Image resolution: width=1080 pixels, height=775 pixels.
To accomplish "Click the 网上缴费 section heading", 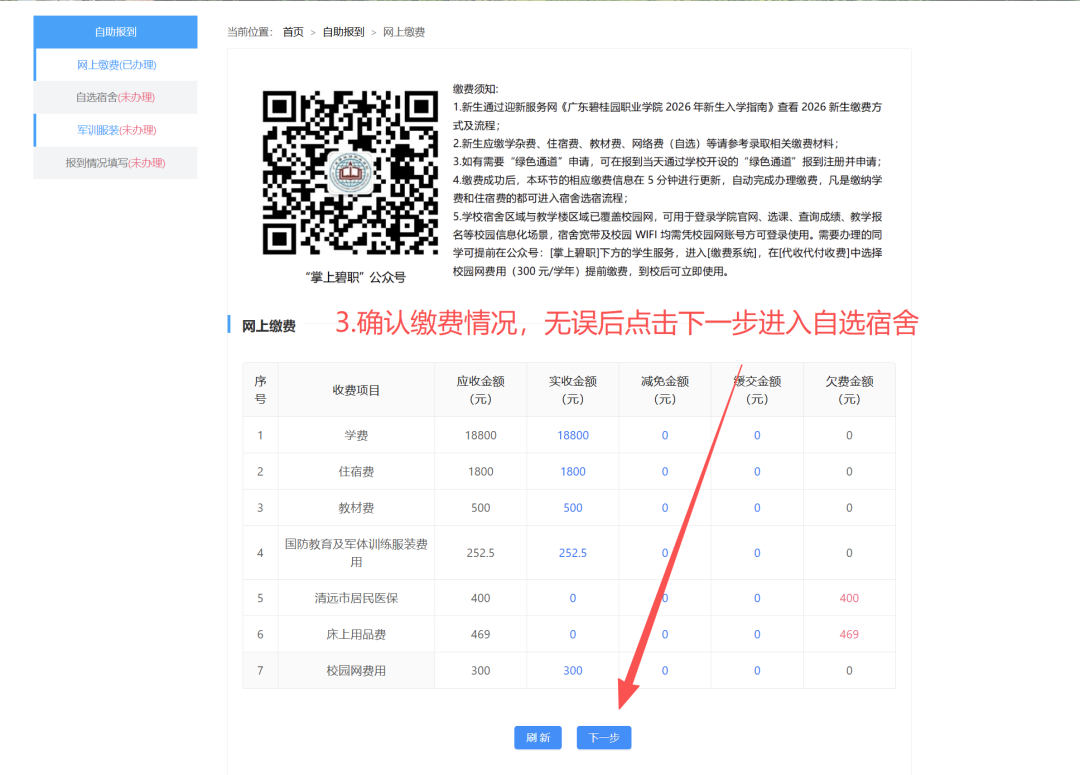I will 269,326.
